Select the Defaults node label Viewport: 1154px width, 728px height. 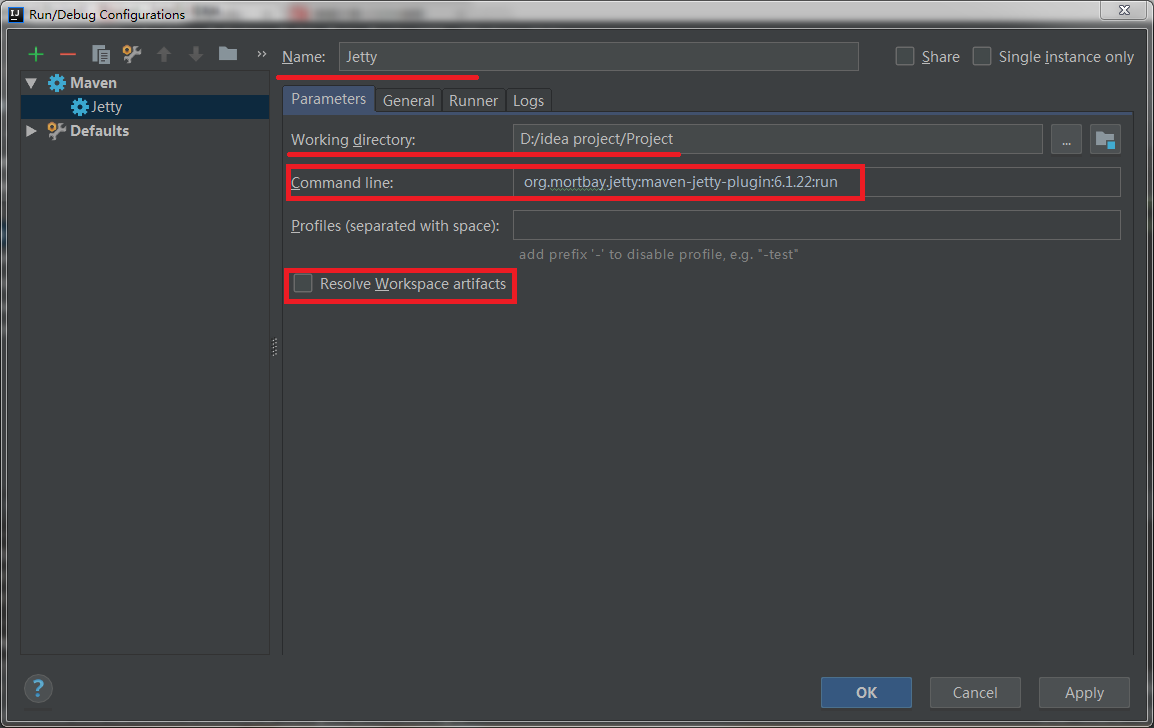(x=99, y=131)
